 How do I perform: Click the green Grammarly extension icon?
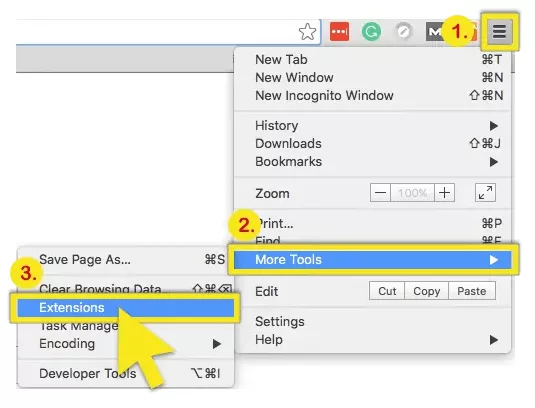click(371, 32)
